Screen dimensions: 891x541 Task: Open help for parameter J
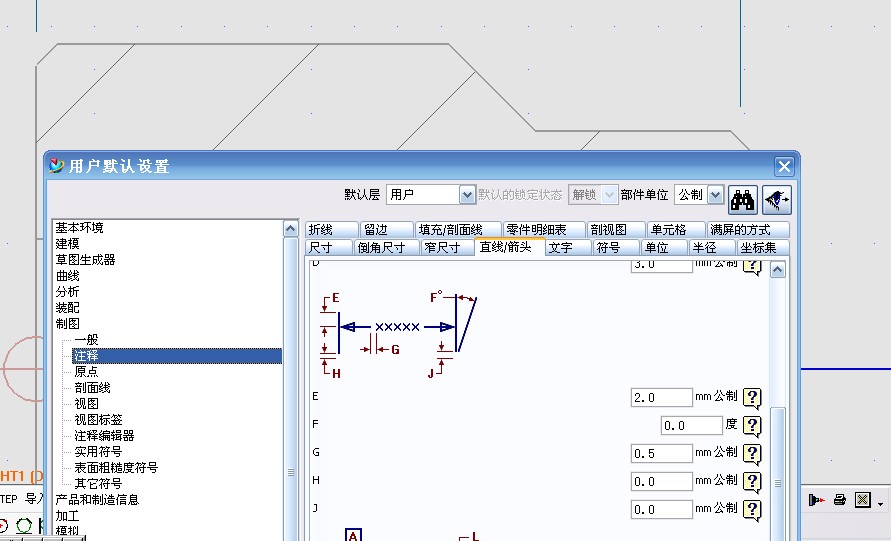[752, 510]
